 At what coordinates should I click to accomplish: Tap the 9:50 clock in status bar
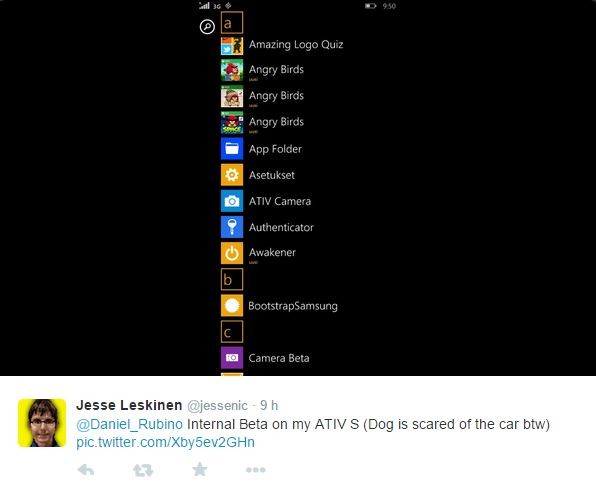click(x=389, y=6)
